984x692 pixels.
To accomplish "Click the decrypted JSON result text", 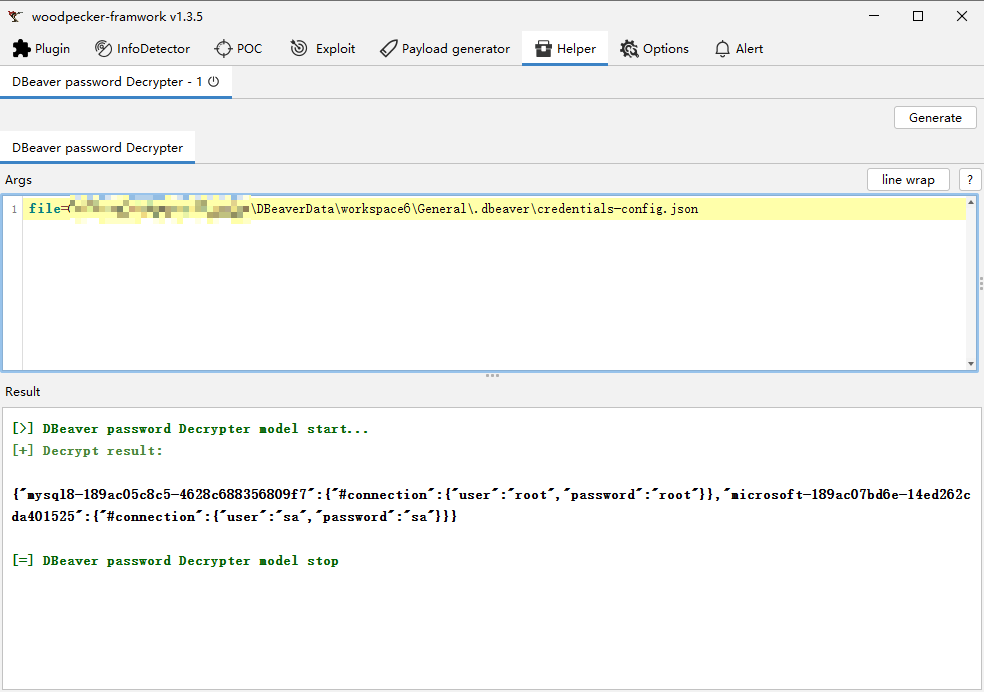I will pyautogui.click(x=491, y=506).
